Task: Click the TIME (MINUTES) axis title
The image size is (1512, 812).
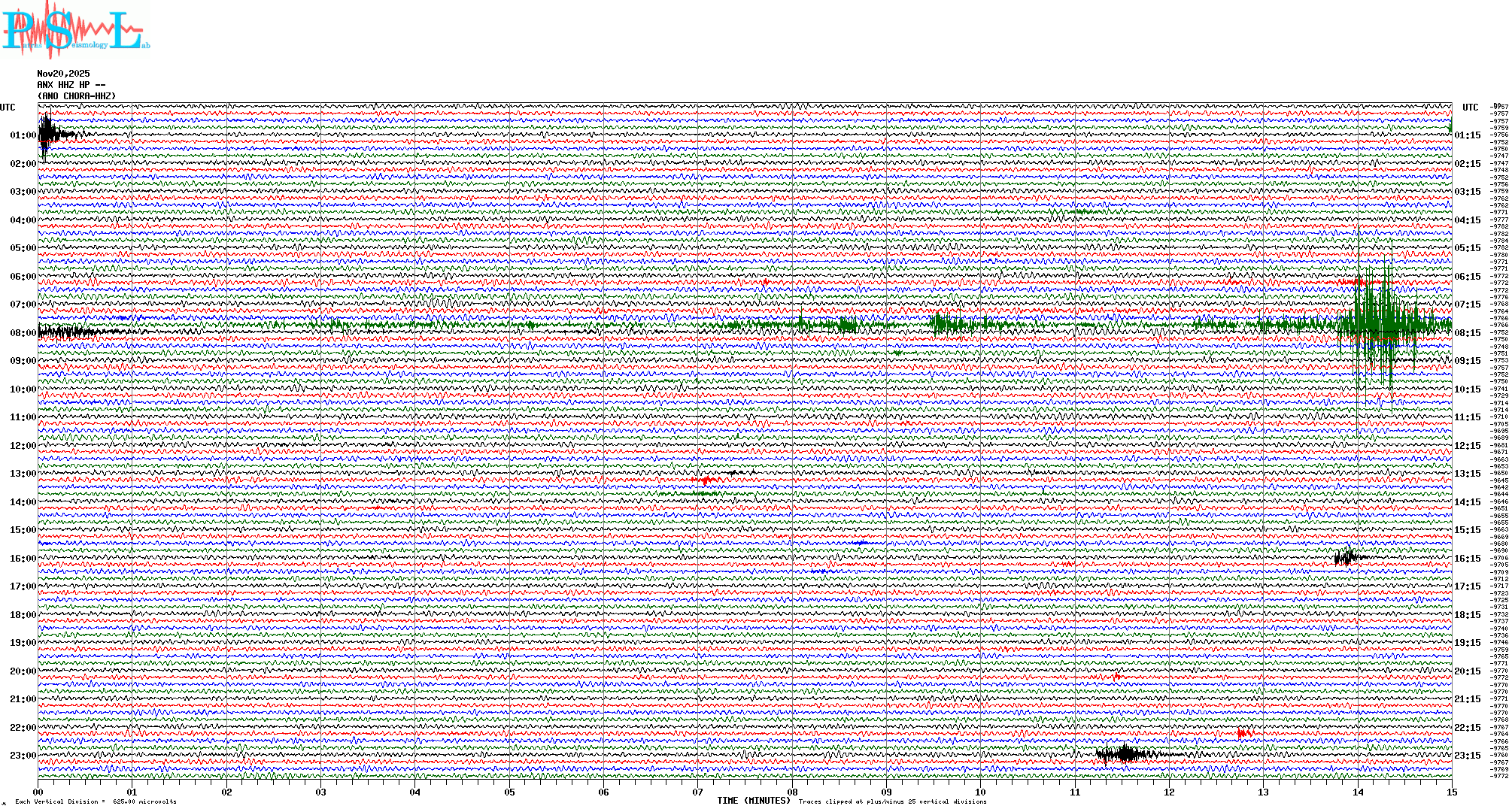Action: (753, 801)
